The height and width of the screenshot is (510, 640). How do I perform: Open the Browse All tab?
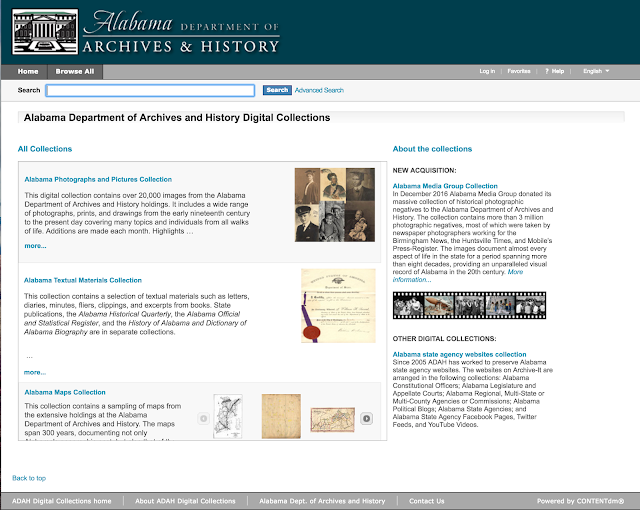point(75,71)
